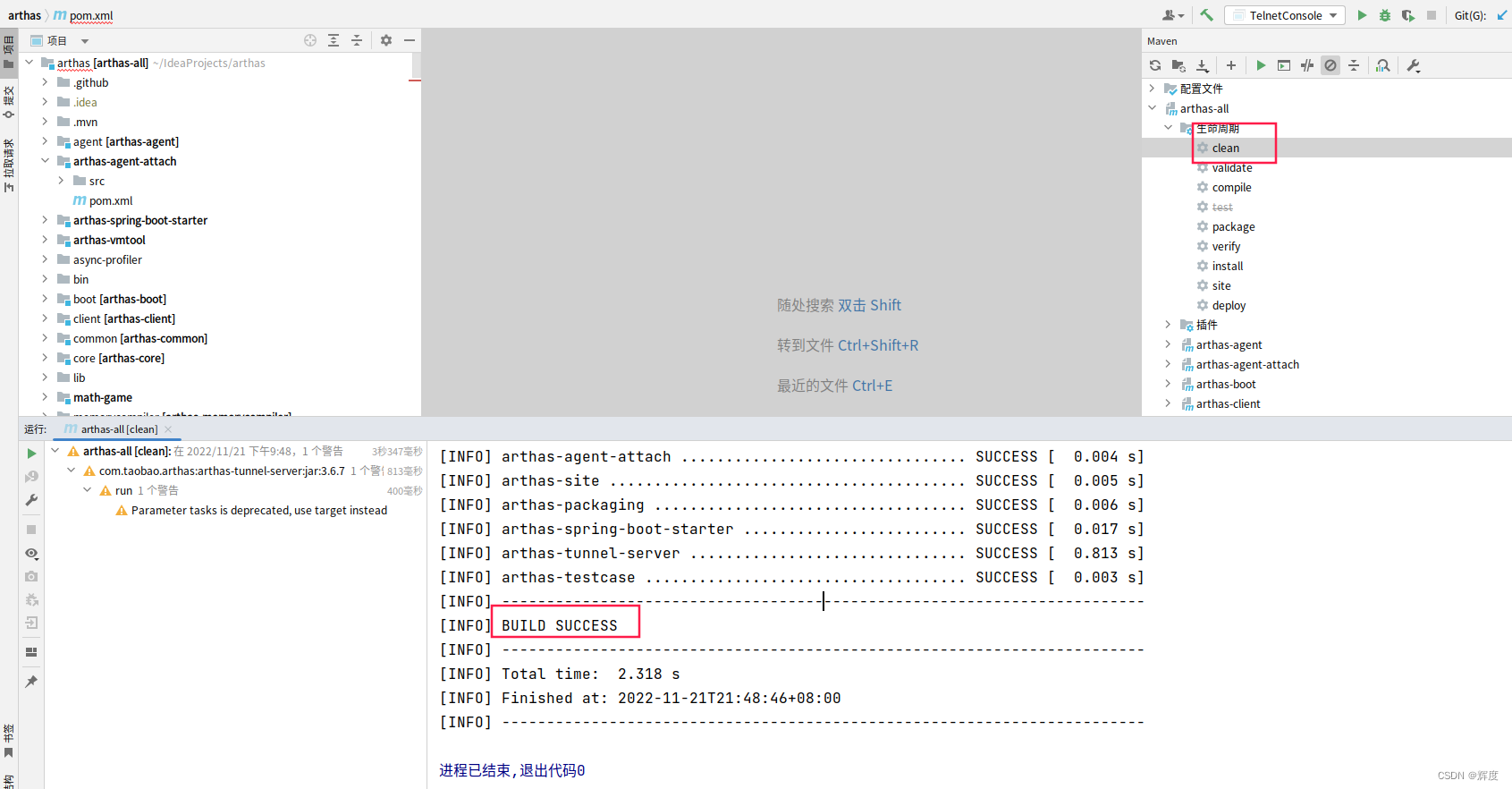Image resolution: width=1512 pixels, height=789 pixels.
Task: Toggle the Run panel eye view filter
Action: 31,554
